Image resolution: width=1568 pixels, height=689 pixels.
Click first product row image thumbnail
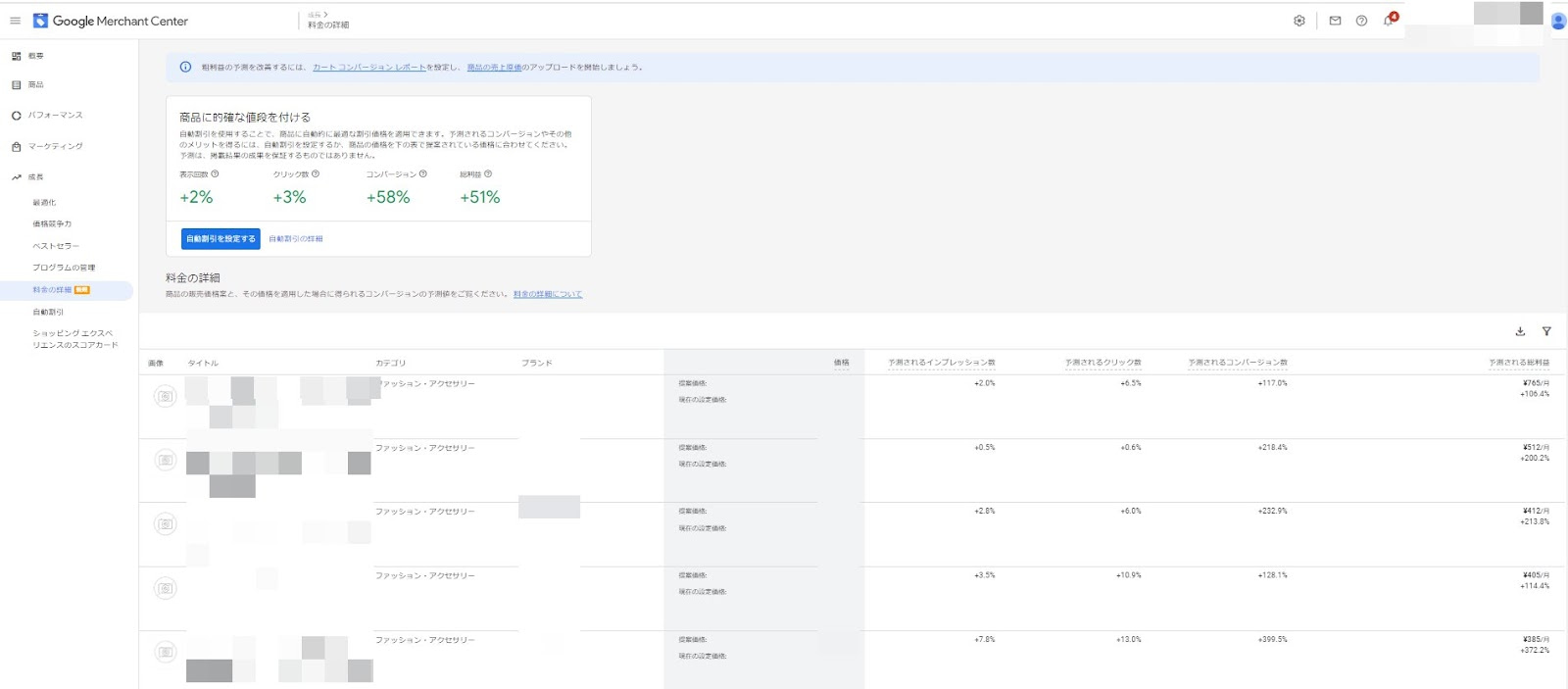tap(166, 396)
